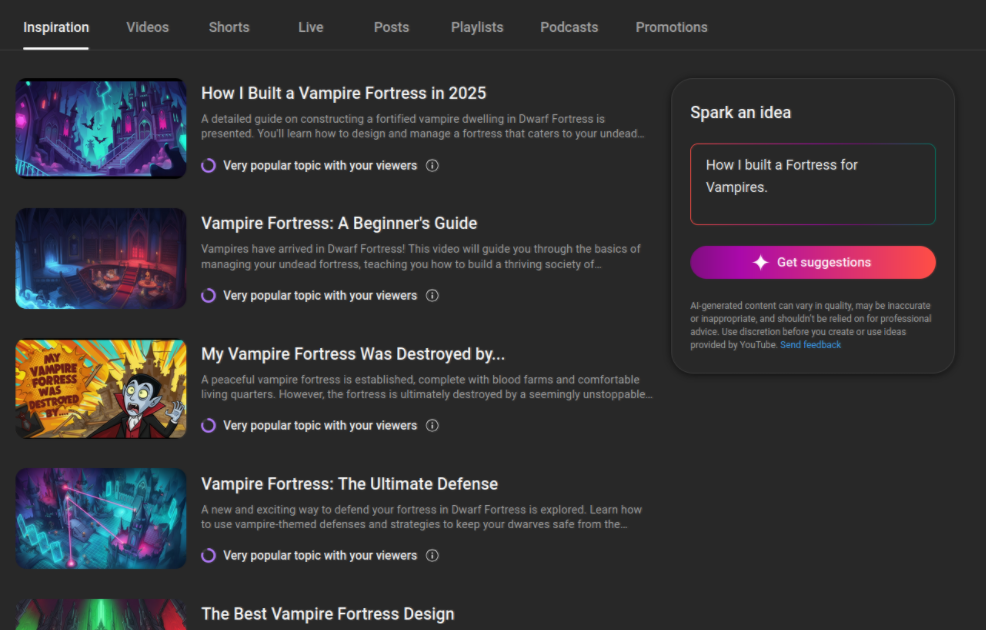Open 'How I Built a Vampire Fortress in 2025' title
The width and height of the screenshot is (986, 630).
[x=343, y=93]
